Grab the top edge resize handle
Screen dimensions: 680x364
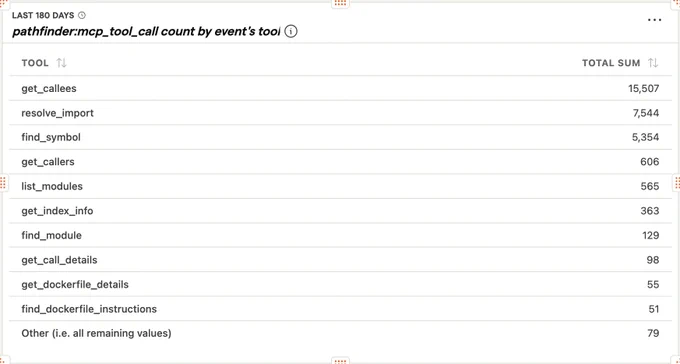pos(340,3)
